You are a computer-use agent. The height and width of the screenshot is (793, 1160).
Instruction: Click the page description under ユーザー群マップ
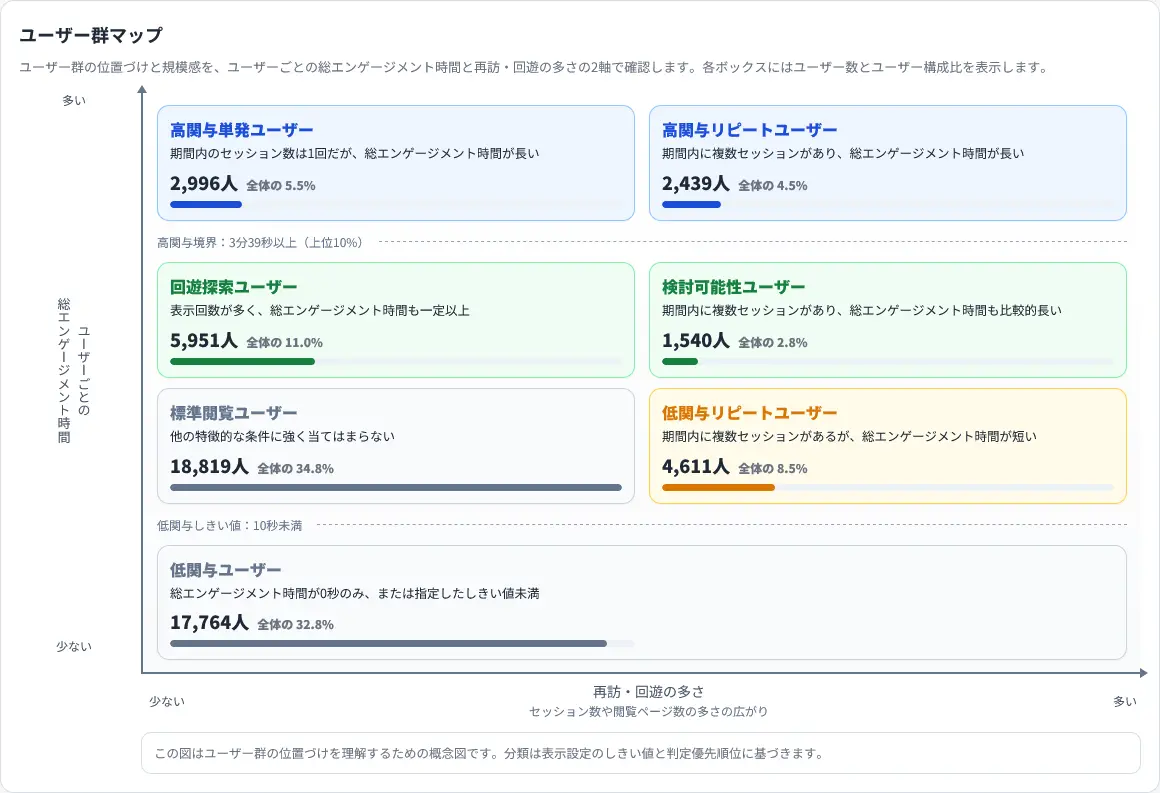[534, 67]
